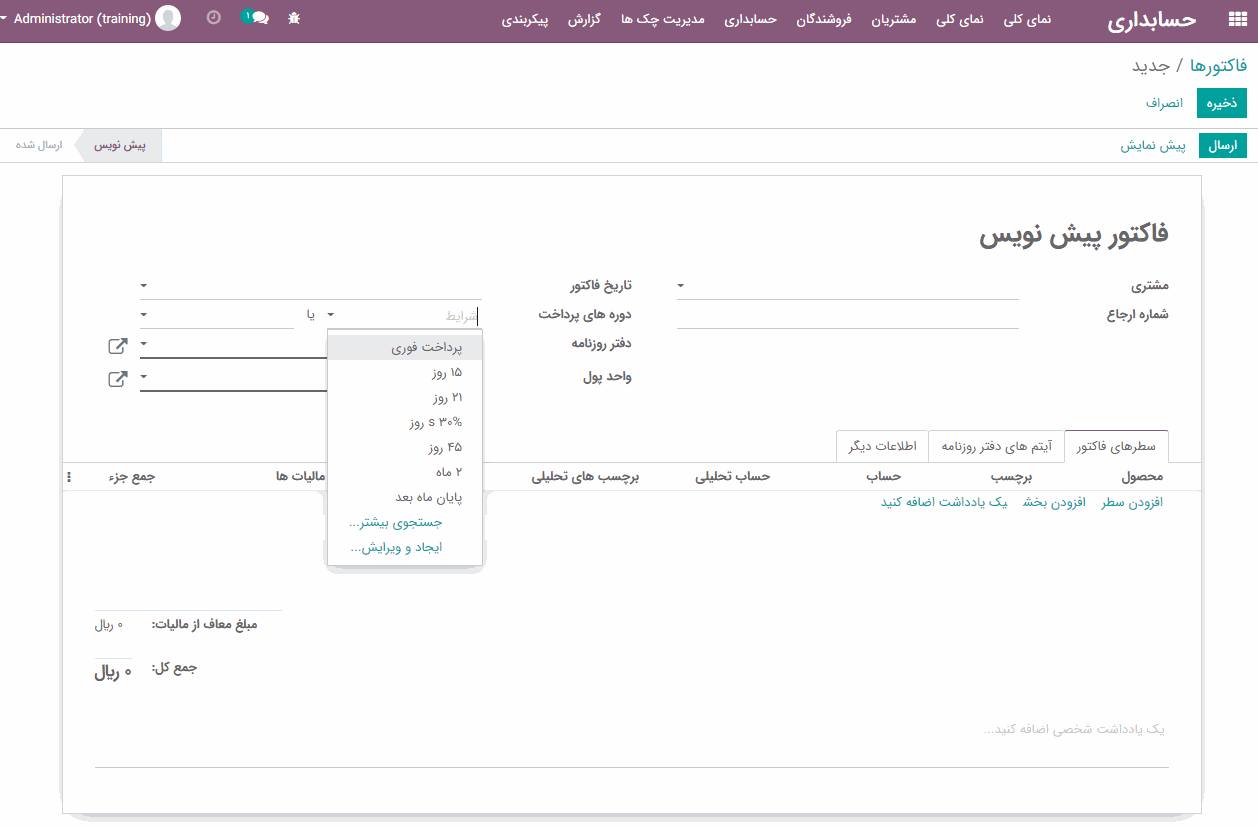Click ایجاد و ویرایش... create and edit option
This screenshot has width=1258, height=826.
click(405, 547)
